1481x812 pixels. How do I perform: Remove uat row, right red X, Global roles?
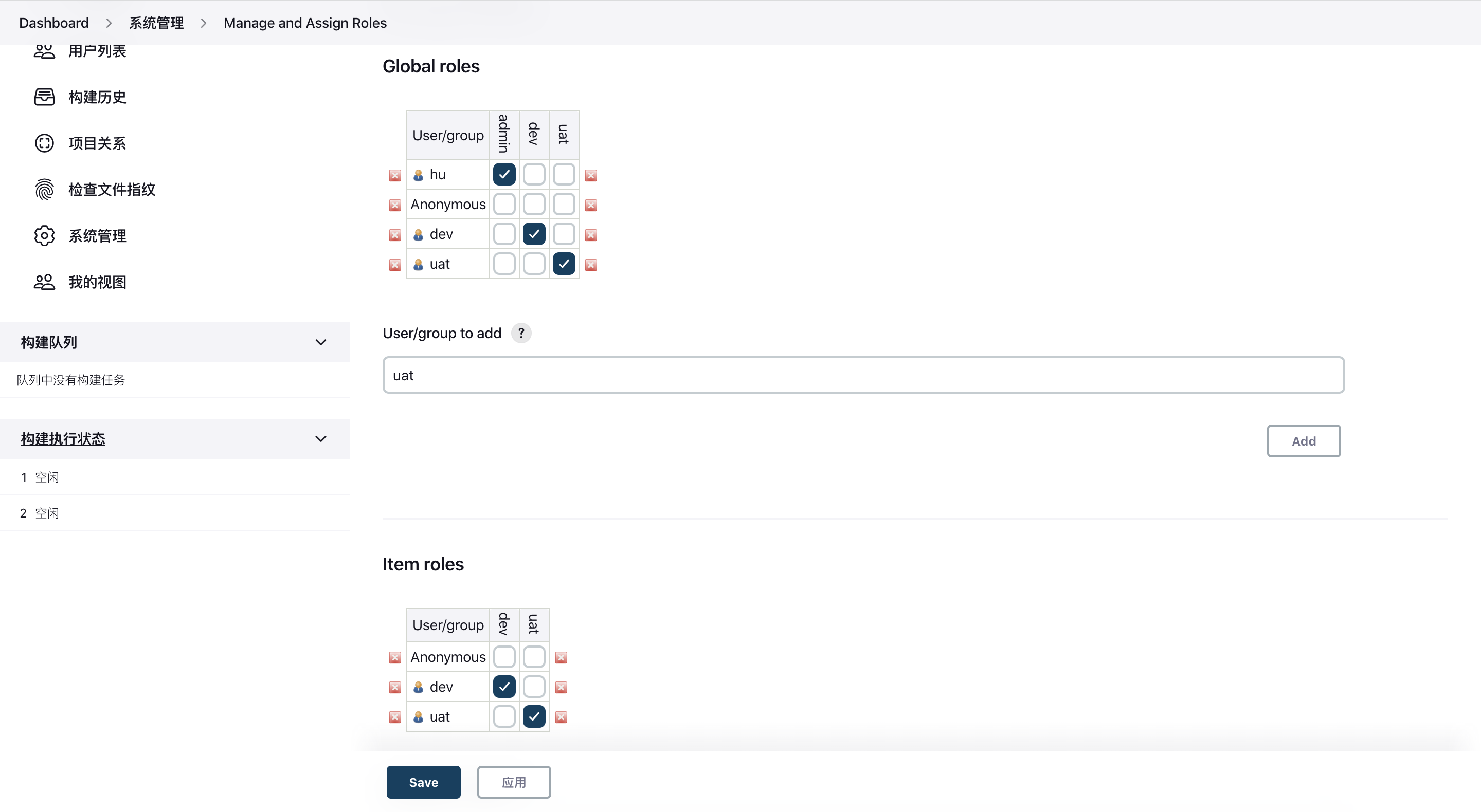click(591, 265)
